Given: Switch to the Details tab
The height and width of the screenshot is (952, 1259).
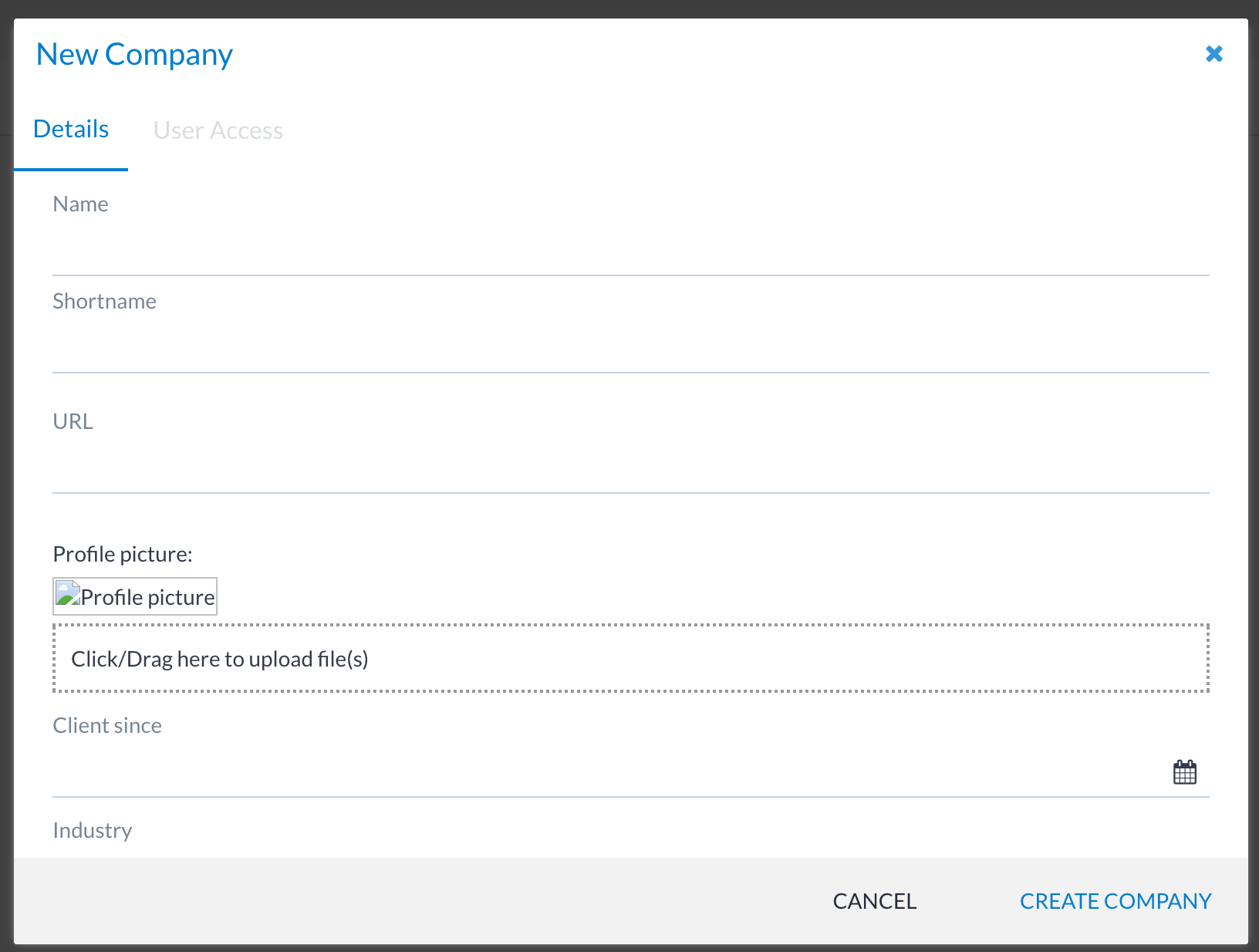Looking at the screenshot, I should pos(71,130).
